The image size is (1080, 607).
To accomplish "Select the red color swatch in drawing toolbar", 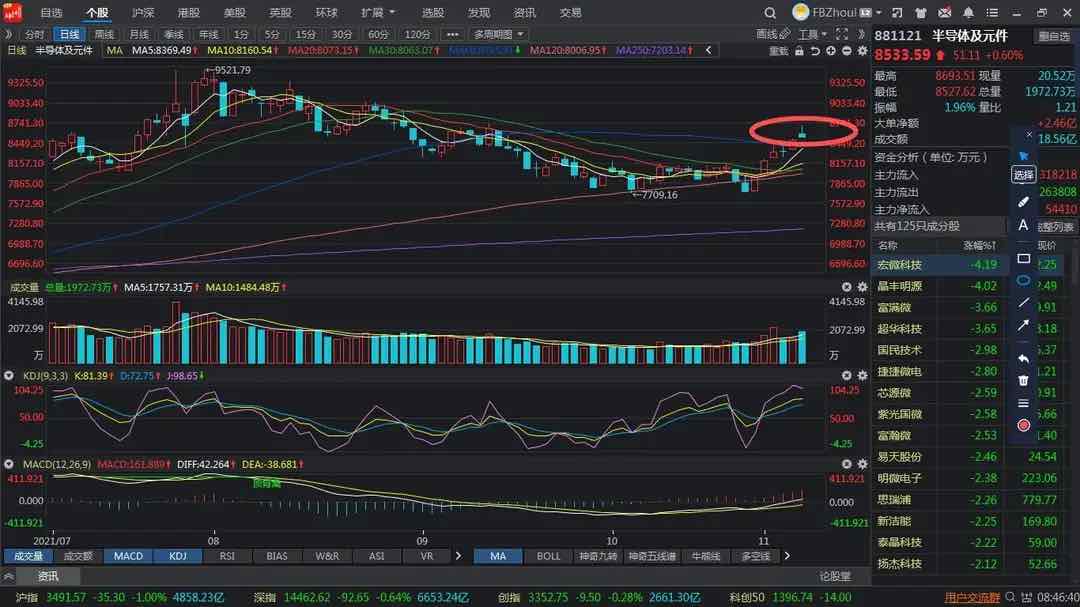I will click(1024, 425).
